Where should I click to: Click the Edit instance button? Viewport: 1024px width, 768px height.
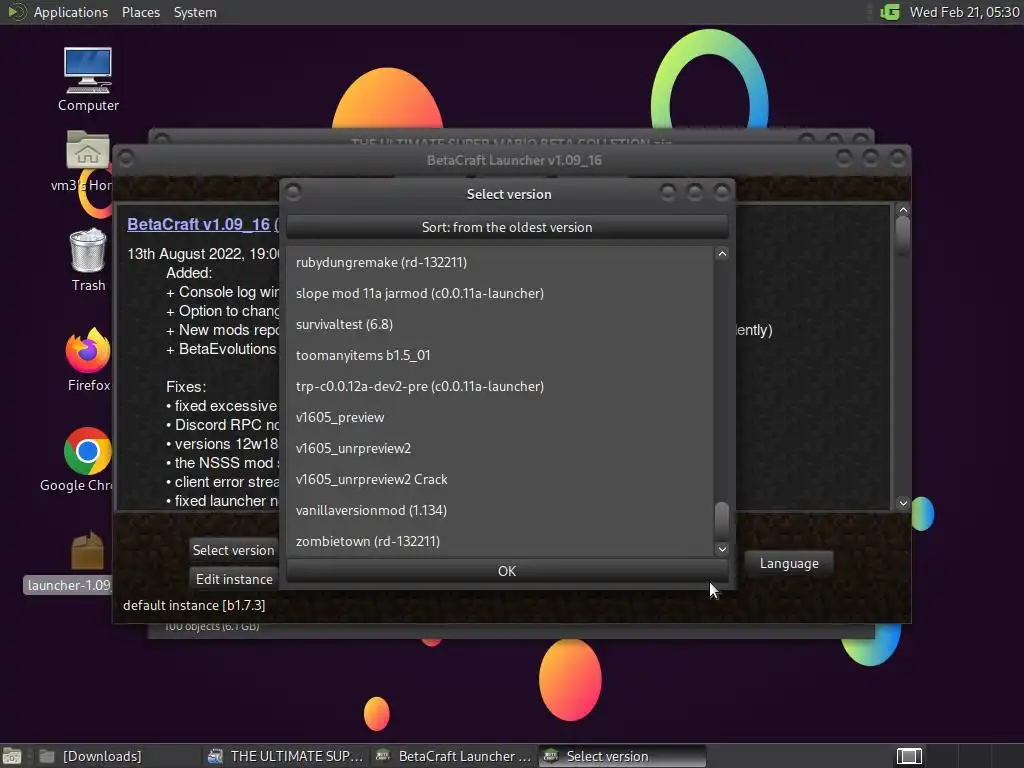point(234,579)
